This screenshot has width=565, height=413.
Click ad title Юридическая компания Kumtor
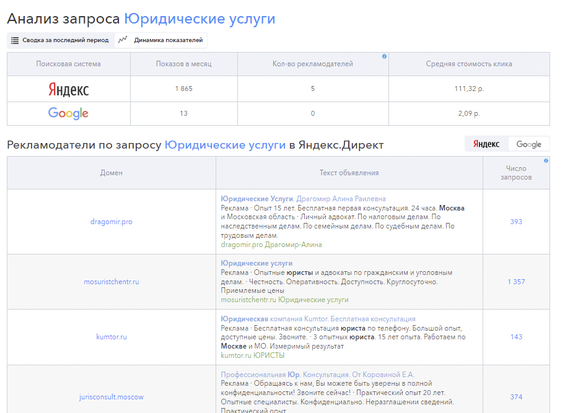(x=318, y=319)
